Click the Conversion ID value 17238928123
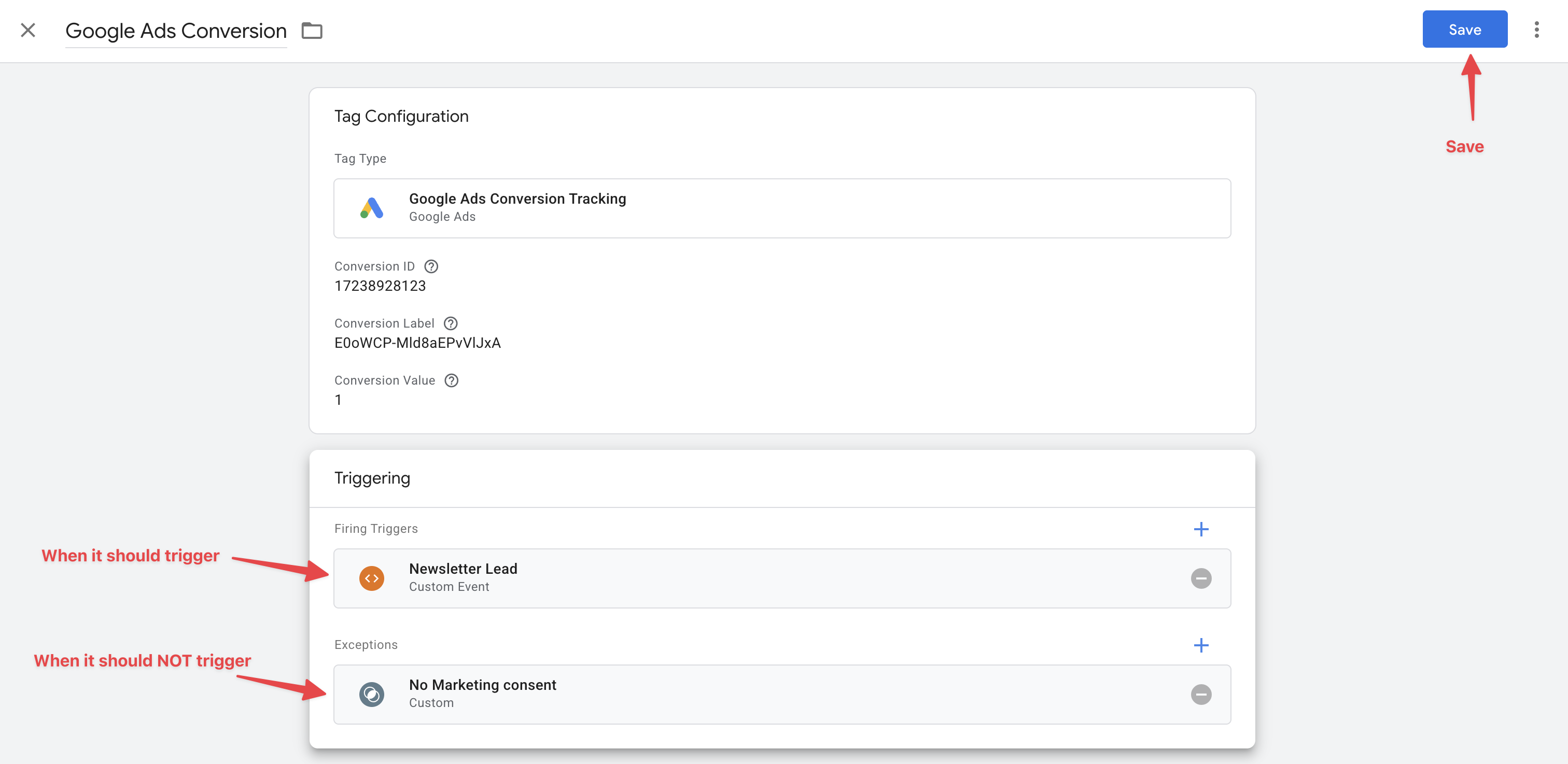The image size is (1568, 764). click(380, 286)
